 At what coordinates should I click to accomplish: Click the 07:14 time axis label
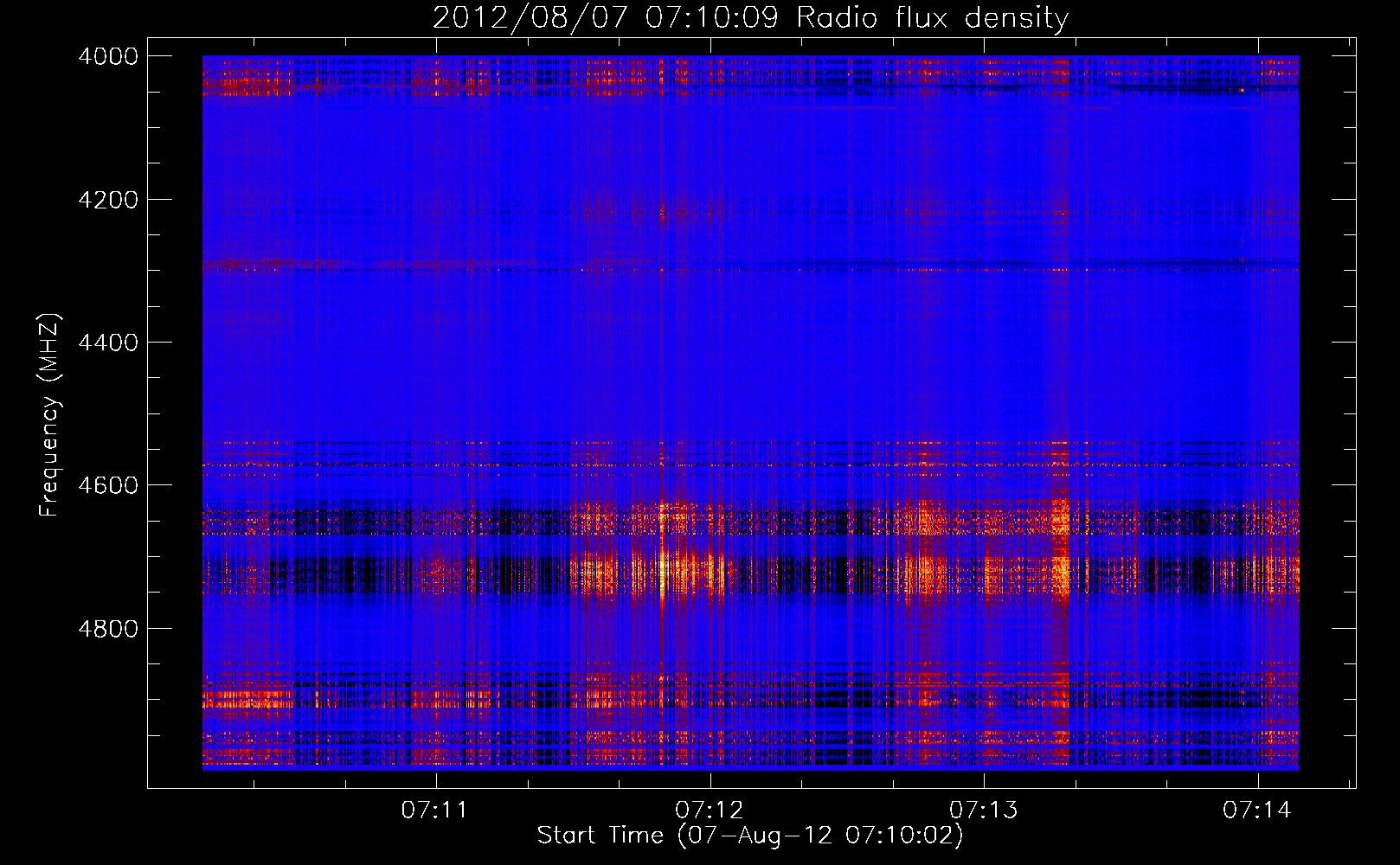pos(1257,810)
